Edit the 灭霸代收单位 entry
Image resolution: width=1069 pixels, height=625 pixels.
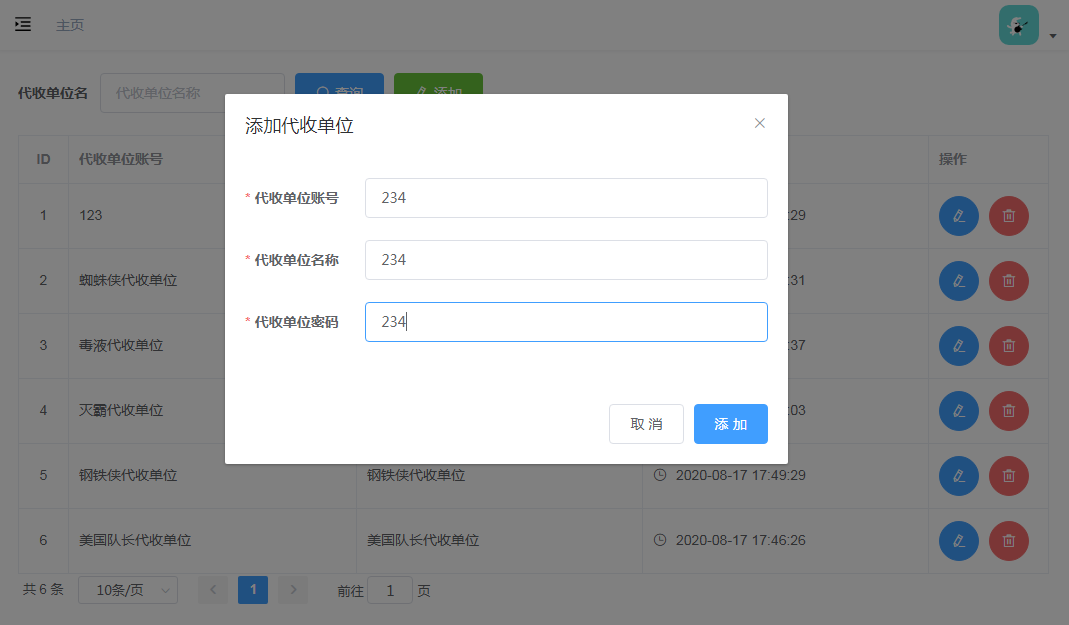958,410
